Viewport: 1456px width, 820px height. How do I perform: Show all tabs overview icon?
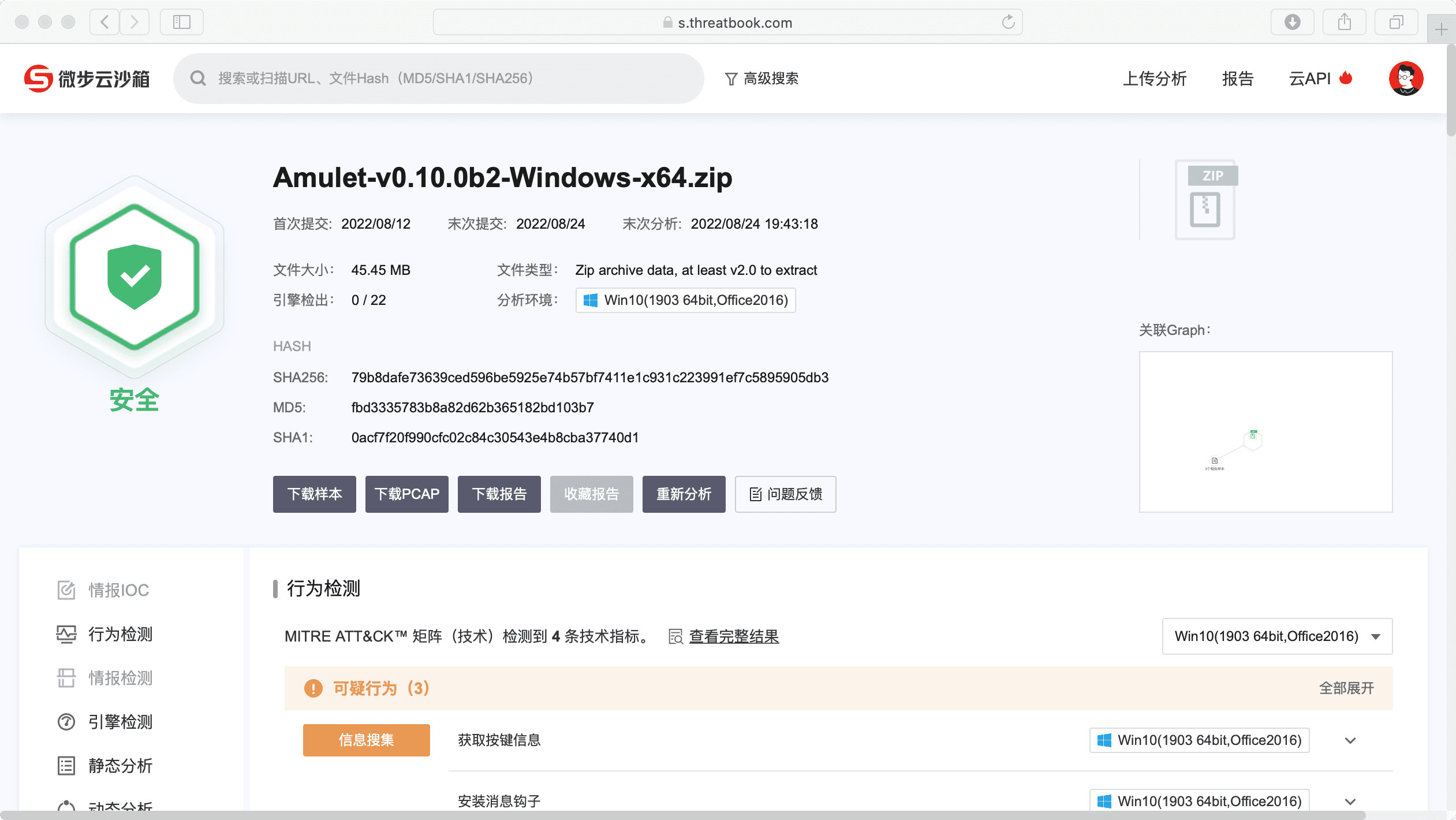pyautogui.click(x=1397, y=22)
